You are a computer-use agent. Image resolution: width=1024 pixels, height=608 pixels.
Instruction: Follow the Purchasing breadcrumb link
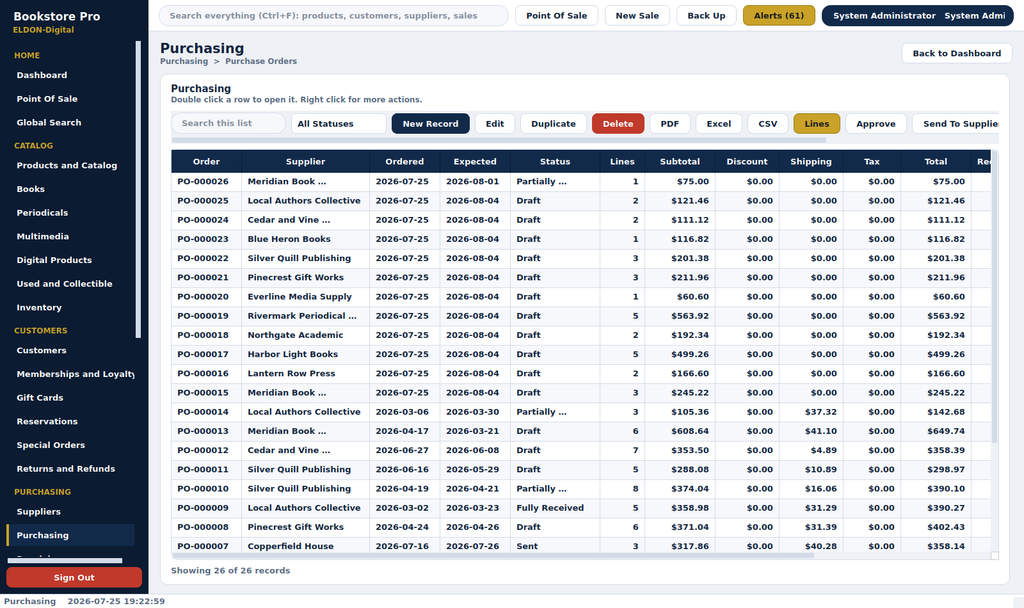coord(184,61)
